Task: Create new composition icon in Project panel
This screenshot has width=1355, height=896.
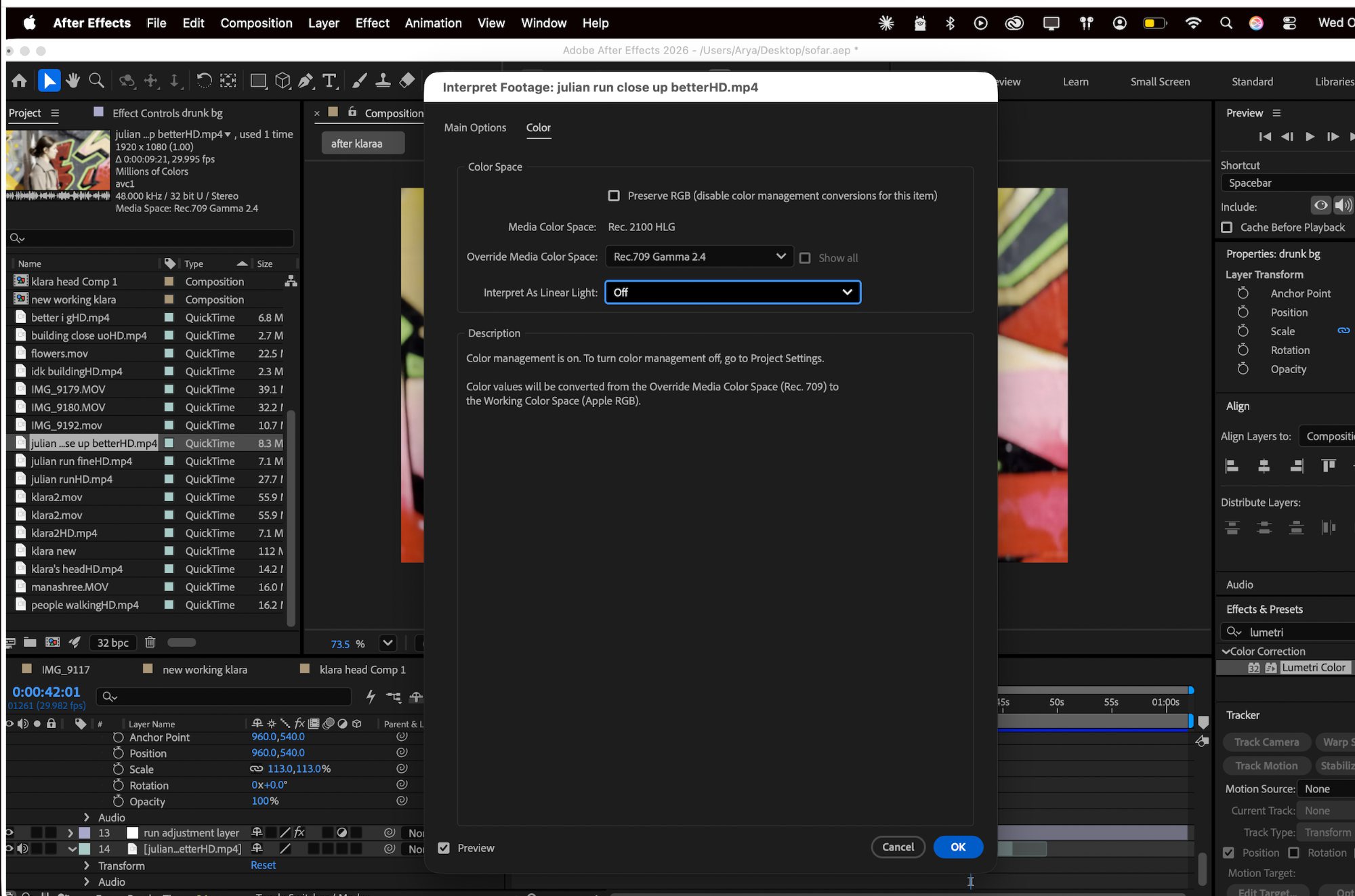Action: 53,642
